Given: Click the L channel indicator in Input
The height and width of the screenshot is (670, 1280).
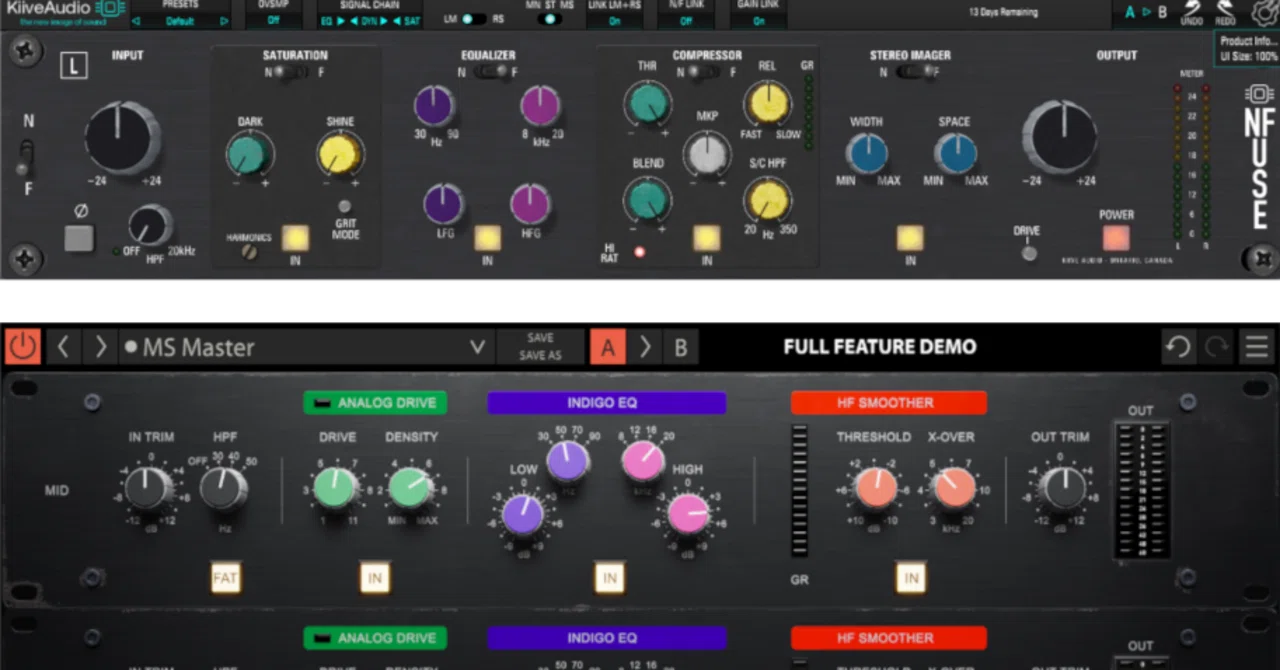Looking at the screenshot, I should tap(73, 67).
